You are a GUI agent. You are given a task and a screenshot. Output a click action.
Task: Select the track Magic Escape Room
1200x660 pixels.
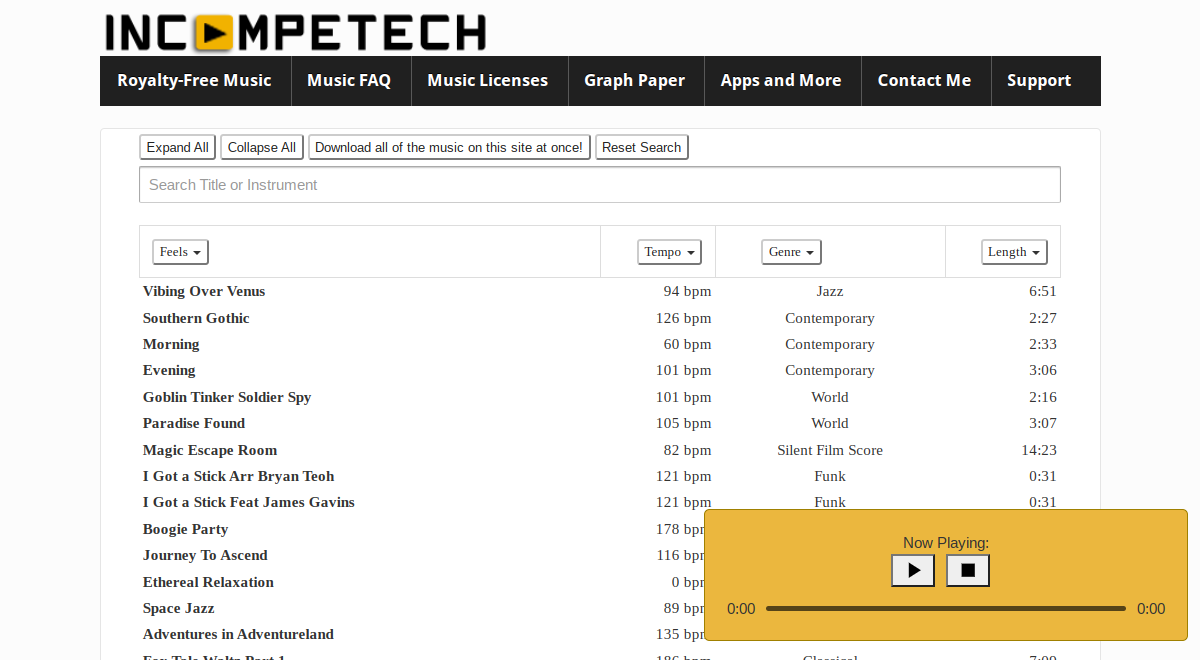pyautogui.click(x=210, y=450)
